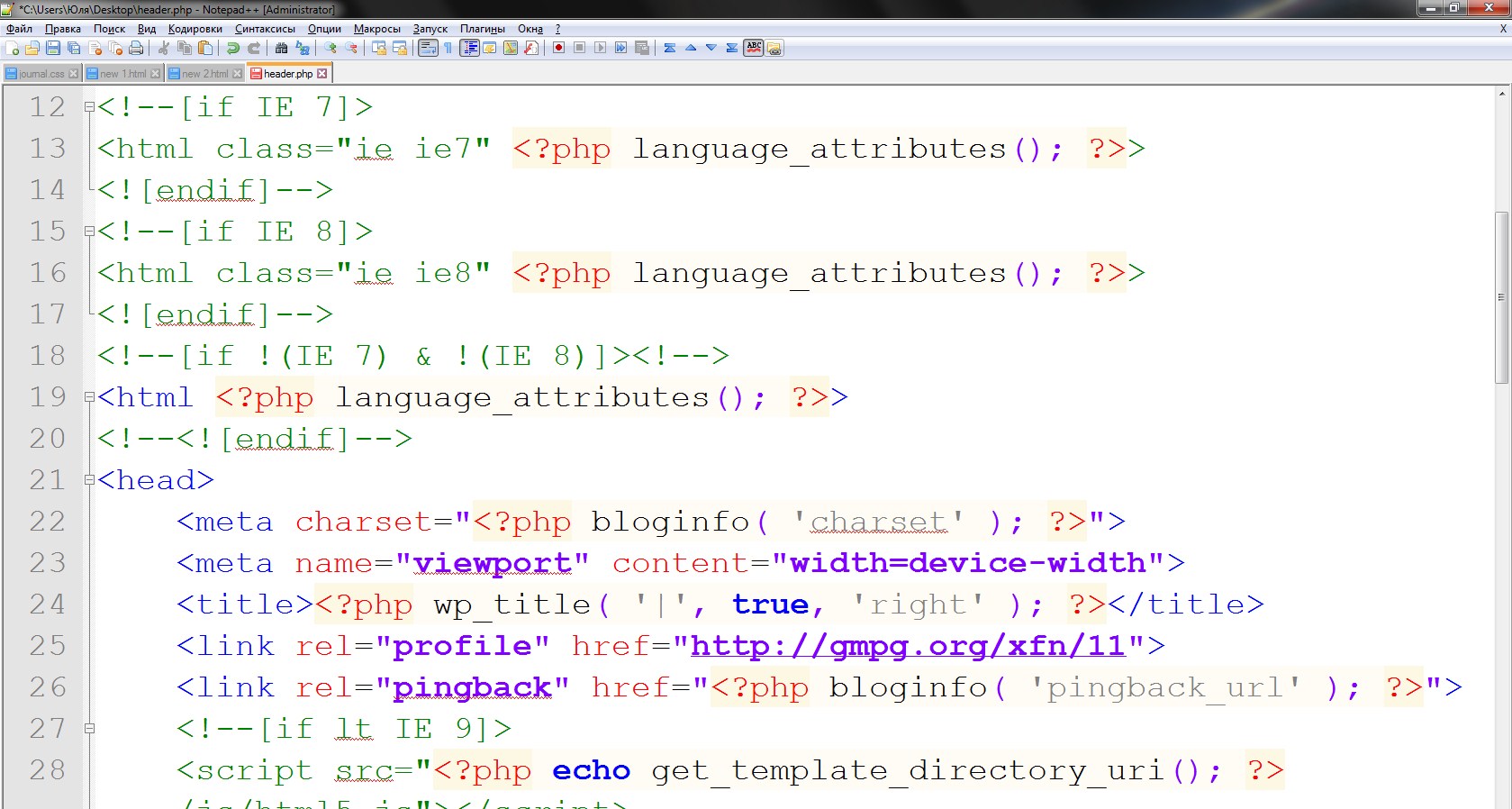This screenshot has height=809, width=1512.
Task: Play back the recorded macro
Action: click(x=600, y=48)
